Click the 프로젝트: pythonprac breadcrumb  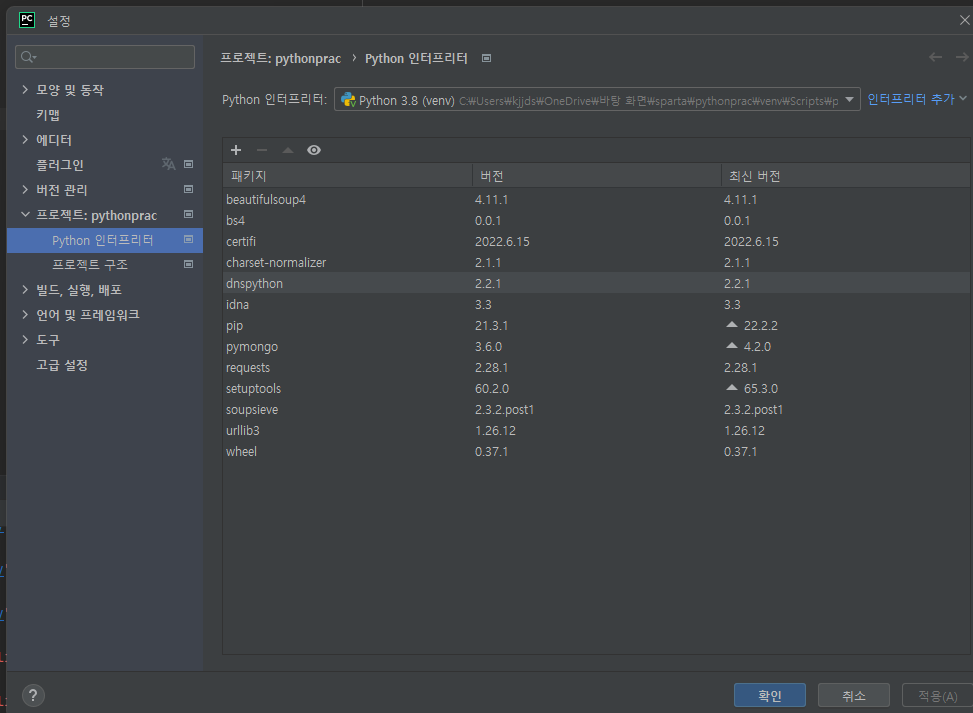click(x=280, y=58)
